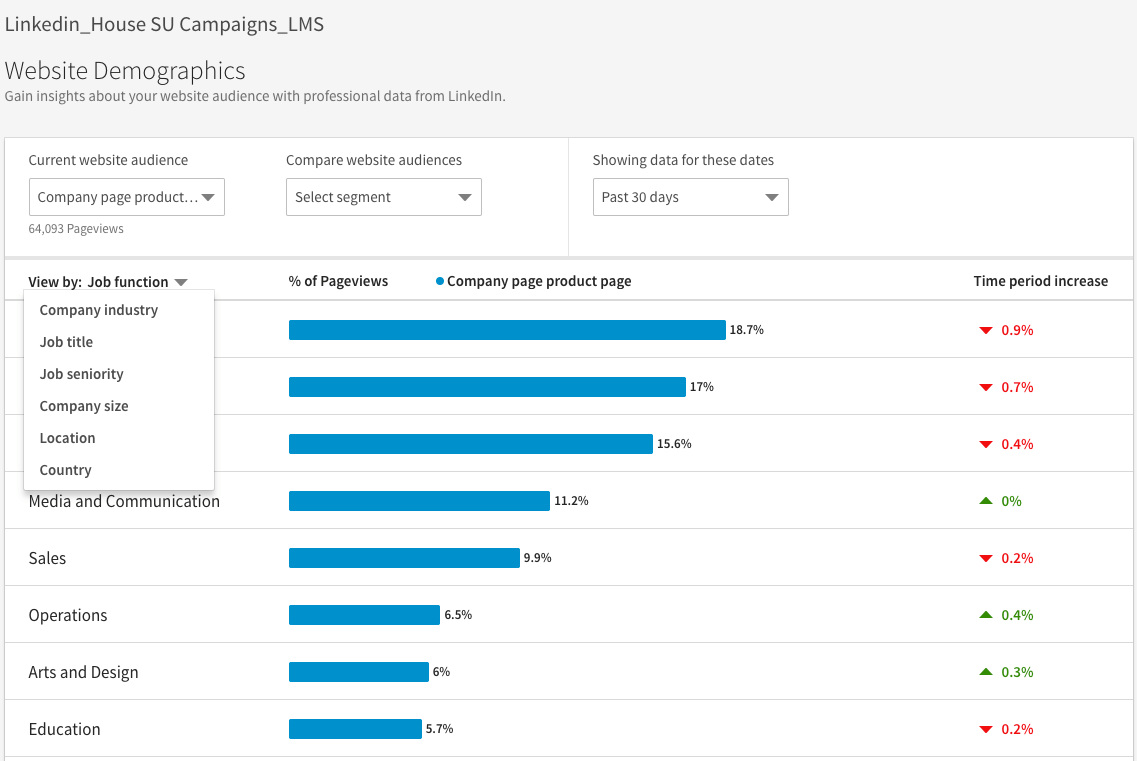Image resolution: width=1137 pixels, height=761 pixels.
Task: Click the red down arrow beside 0.7%
Action: (985, 387)
